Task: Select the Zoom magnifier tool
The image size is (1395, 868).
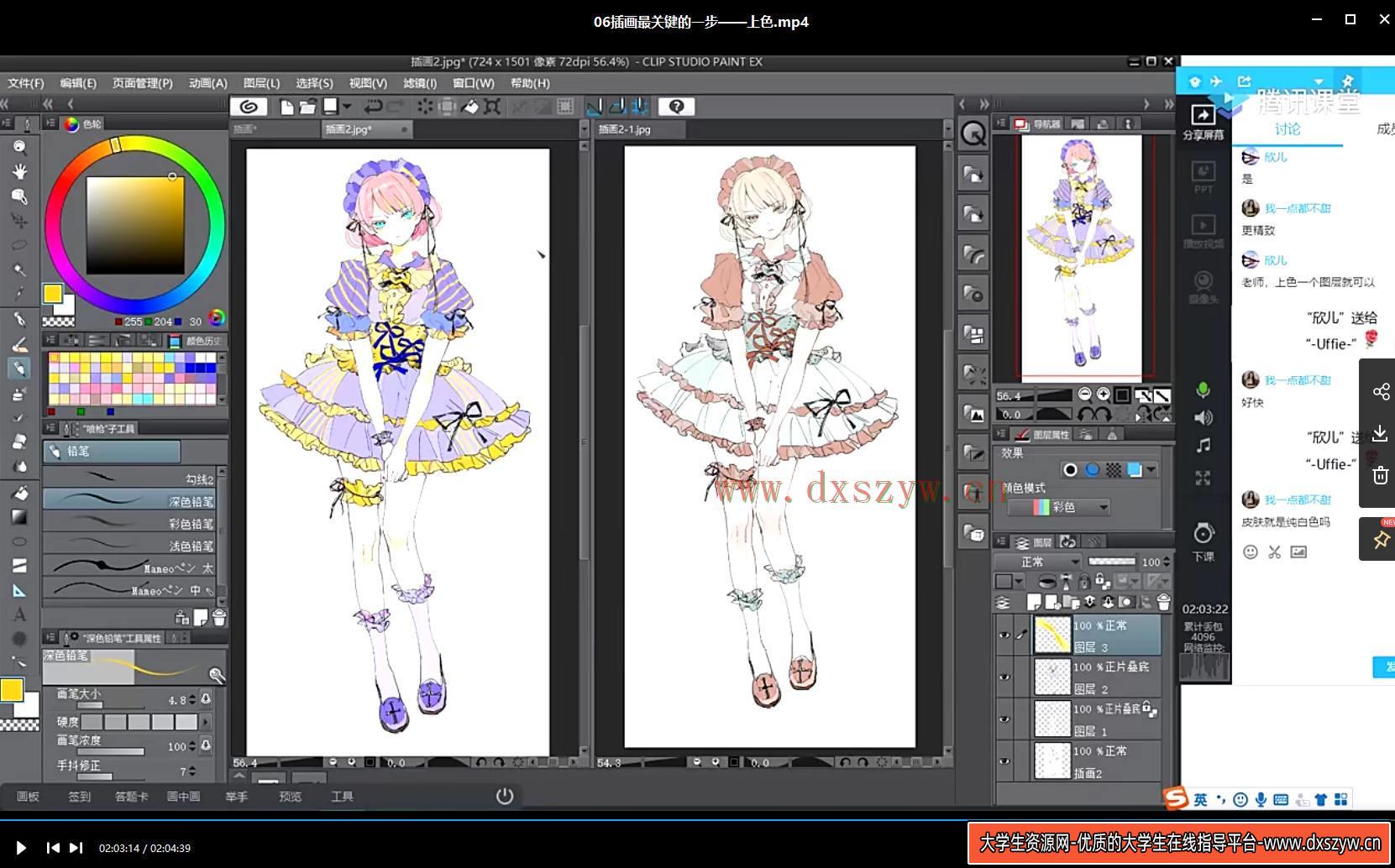Action: (x=19, y=147)
